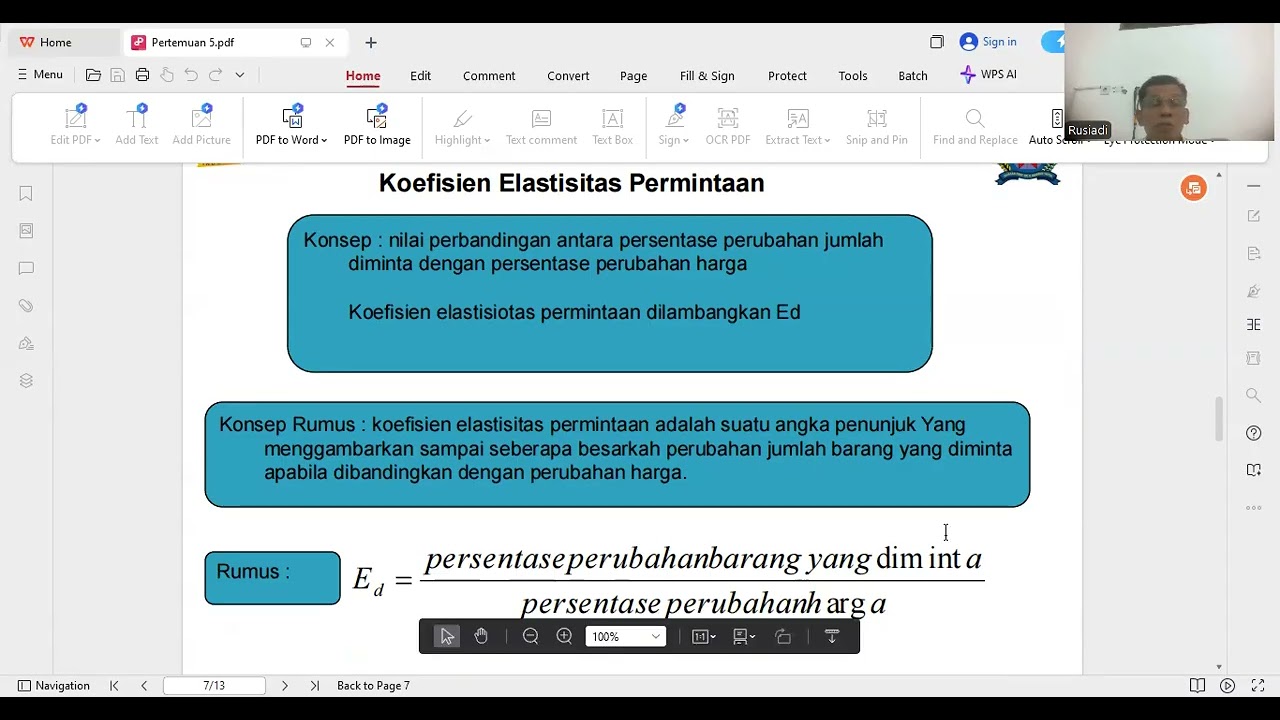This screenshot has width=1280, height=720.
Task: Click the Print icon in quick toolbar
Action: pyautogui.click(x=142, y=75)
